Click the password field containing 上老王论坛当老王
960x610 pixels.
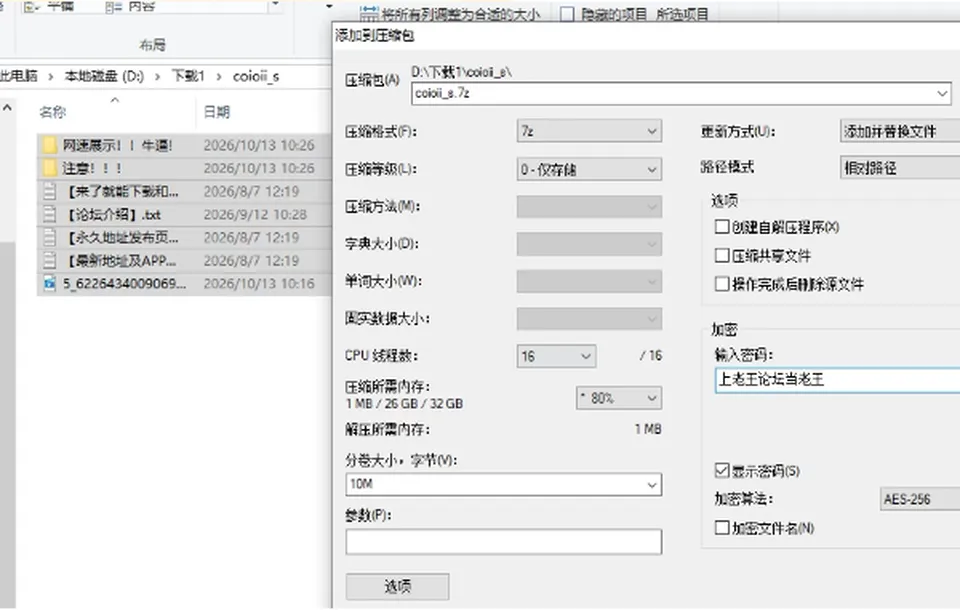pos(837,380)
